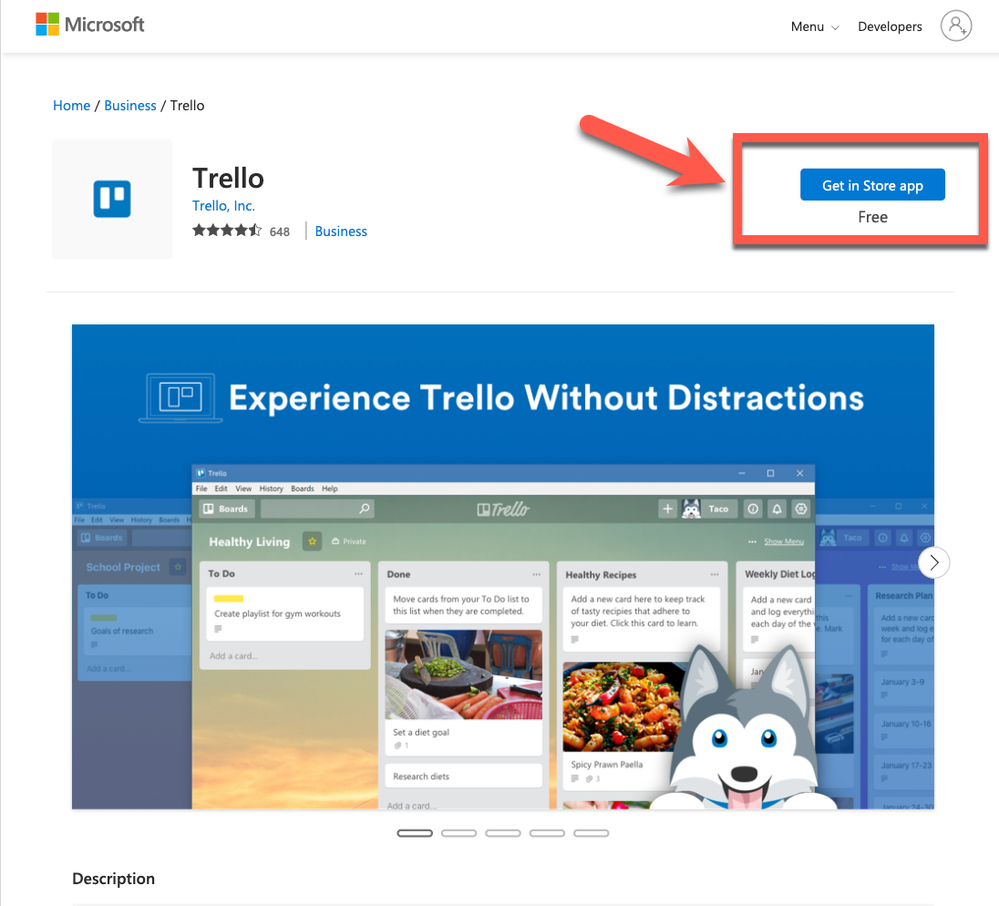Open Done list ellipsis menu
This screenshot has height=906, width=999.
(536, 575)
